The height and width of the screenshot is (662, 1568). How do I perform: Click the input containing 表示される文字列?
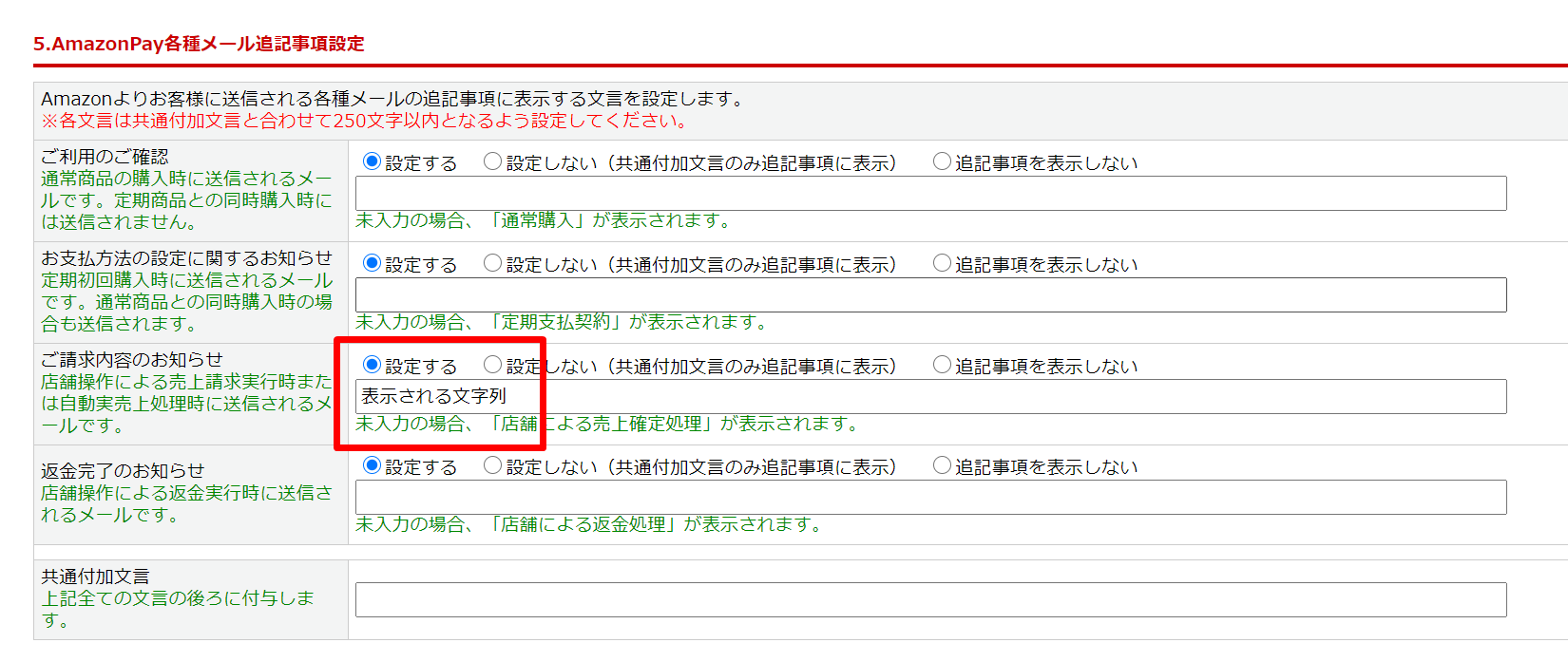coord(930,396)
